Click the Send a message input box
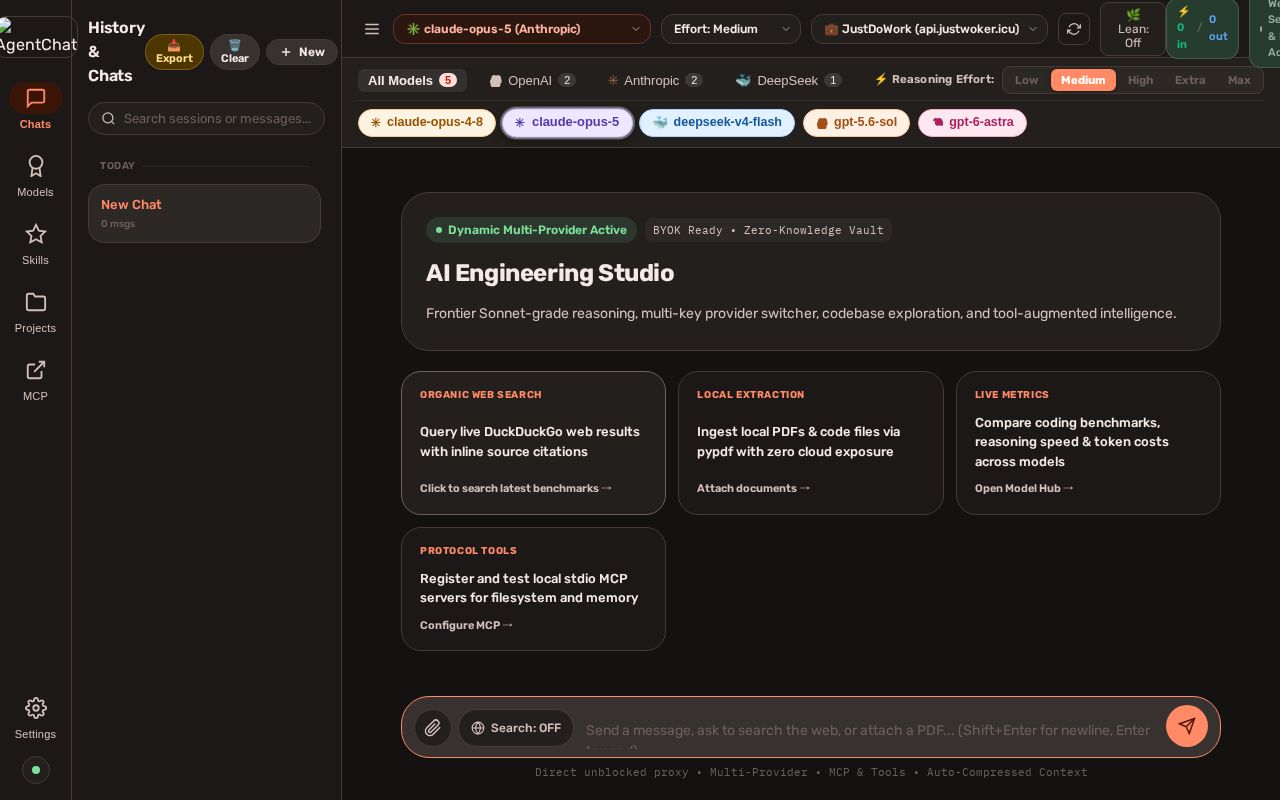Screen dimensions: 1280x800 (870, 730)
